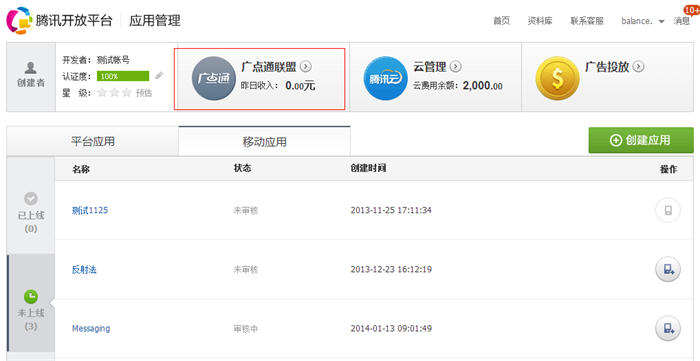Click the green 创建应用 button
This screenshot has width=700, height=361.
tap(641, 140)
